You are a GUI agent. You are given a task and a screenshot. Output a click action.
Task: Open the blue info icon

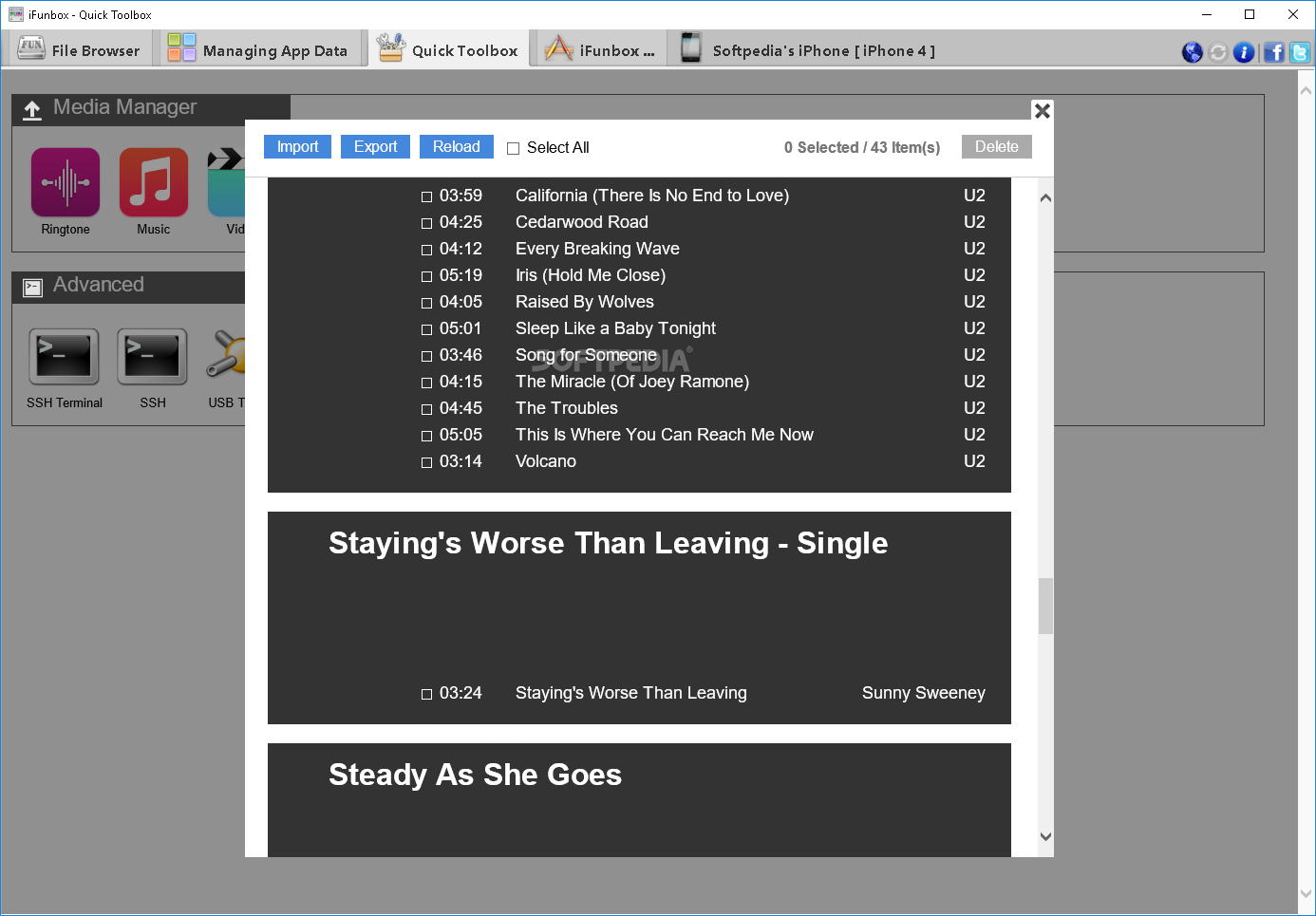coord(1244,52)
